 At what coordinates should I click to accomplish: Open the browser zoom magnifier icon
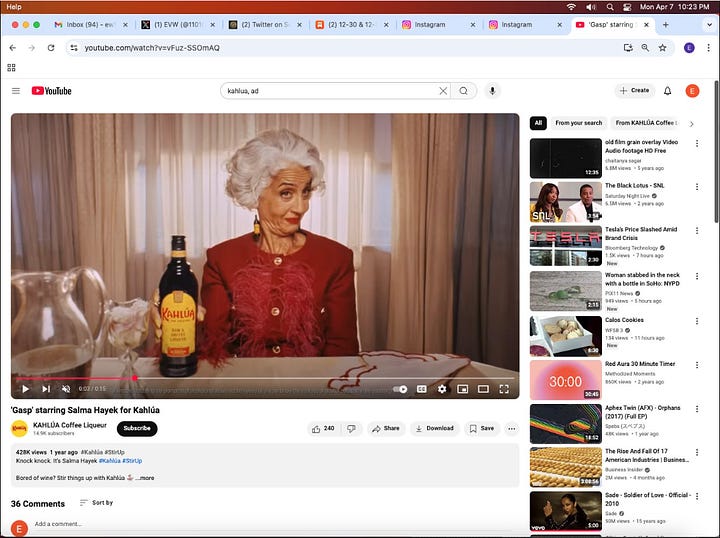click(x=645, y=48)
